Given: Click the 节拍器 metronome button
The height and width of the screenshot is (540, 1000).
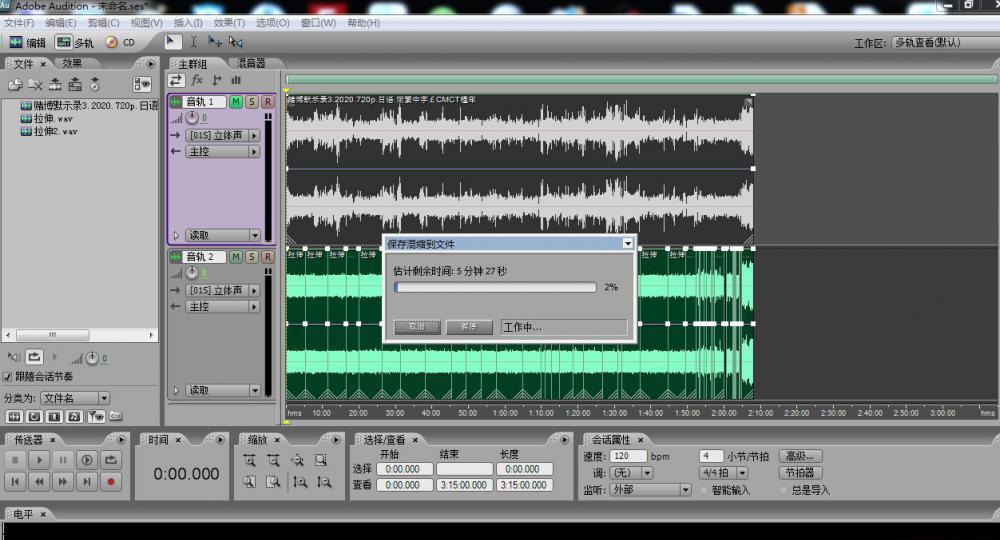Looking at the screenshot, I should click(800, 473).
